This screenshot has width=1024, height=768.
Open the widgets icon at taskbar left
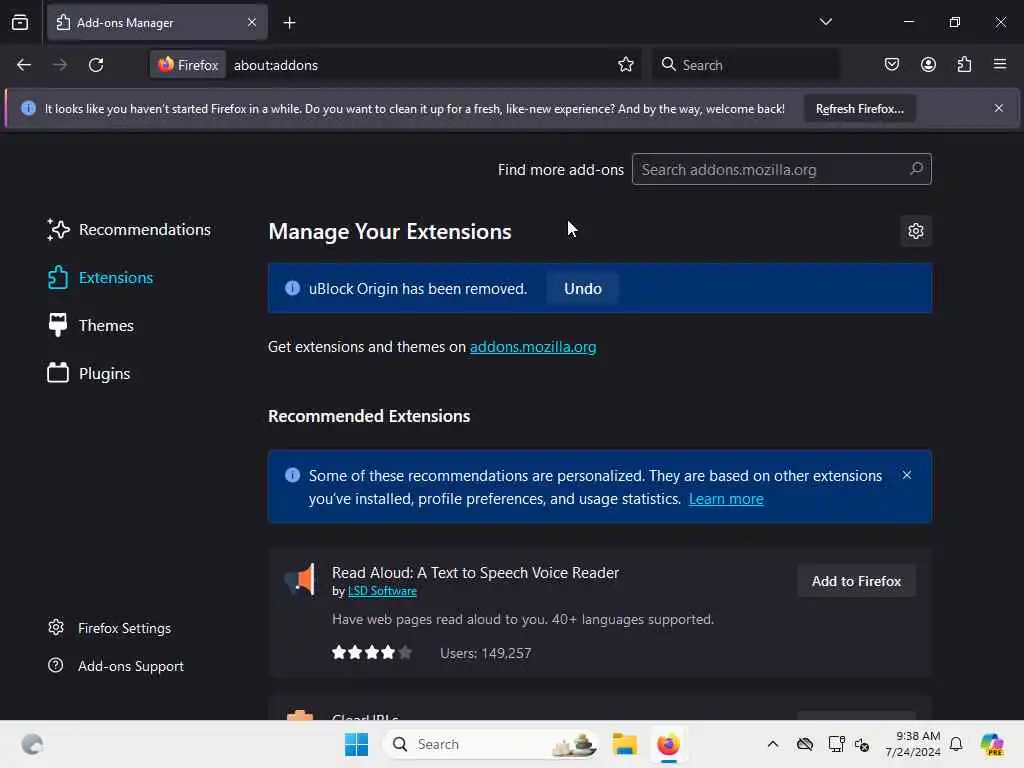(32, 744)
